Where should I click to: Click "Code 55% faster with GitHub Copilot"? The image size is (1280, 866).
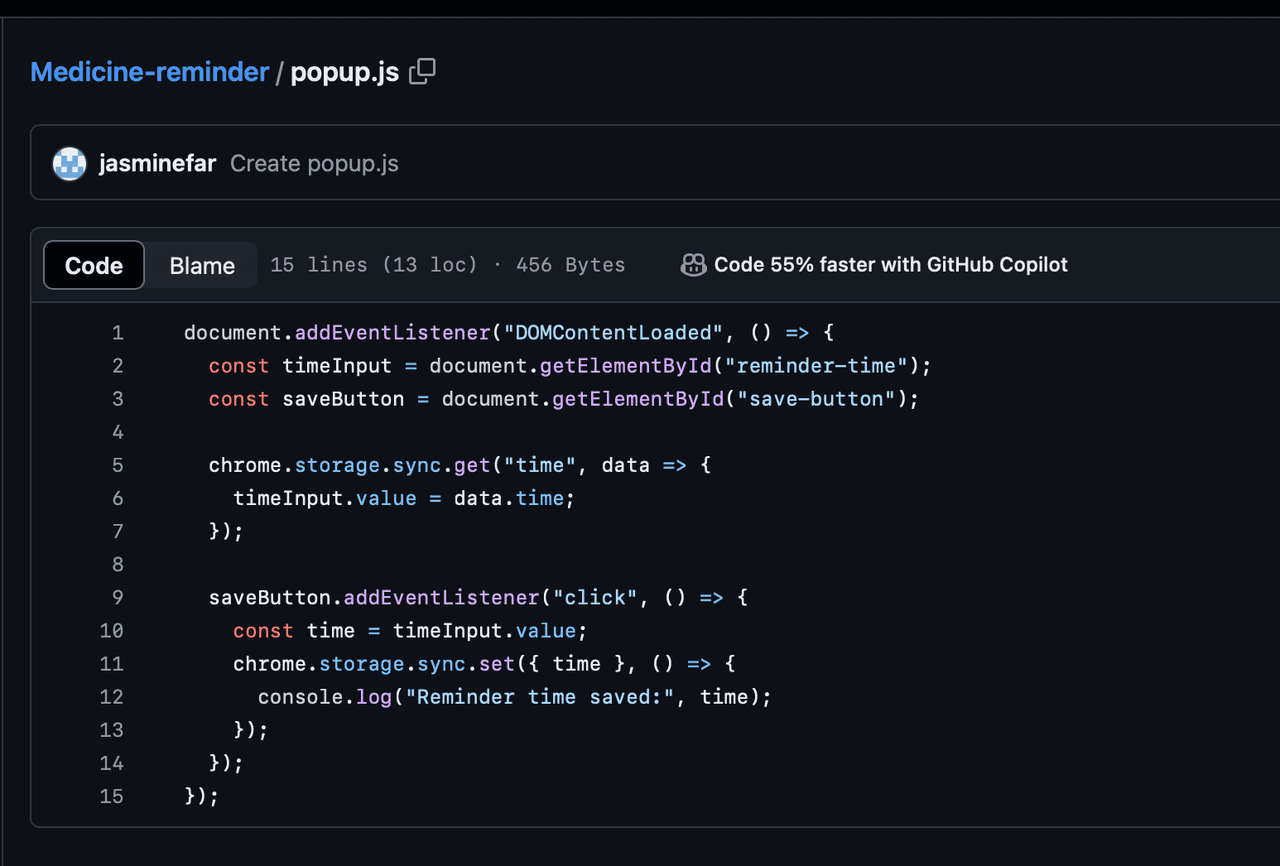tap(890, 265)
